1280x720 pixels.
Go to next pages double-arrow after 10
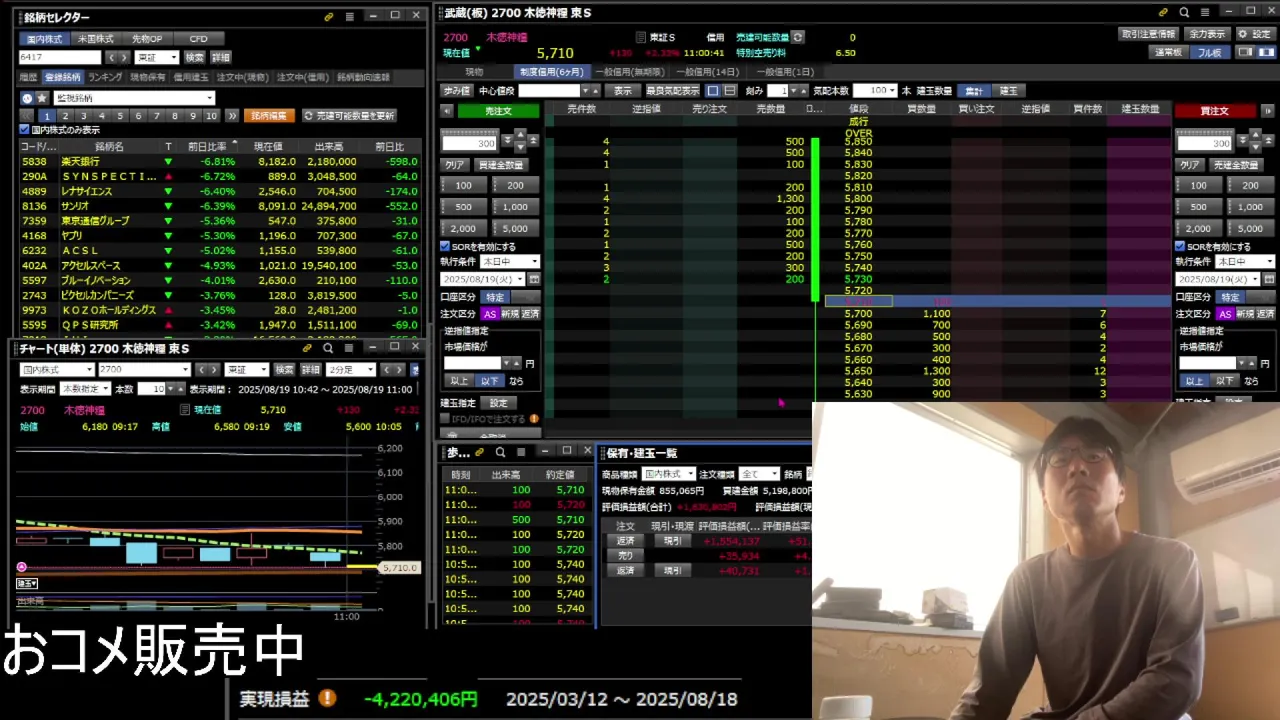pyautogui.click(x=232, y=116)
